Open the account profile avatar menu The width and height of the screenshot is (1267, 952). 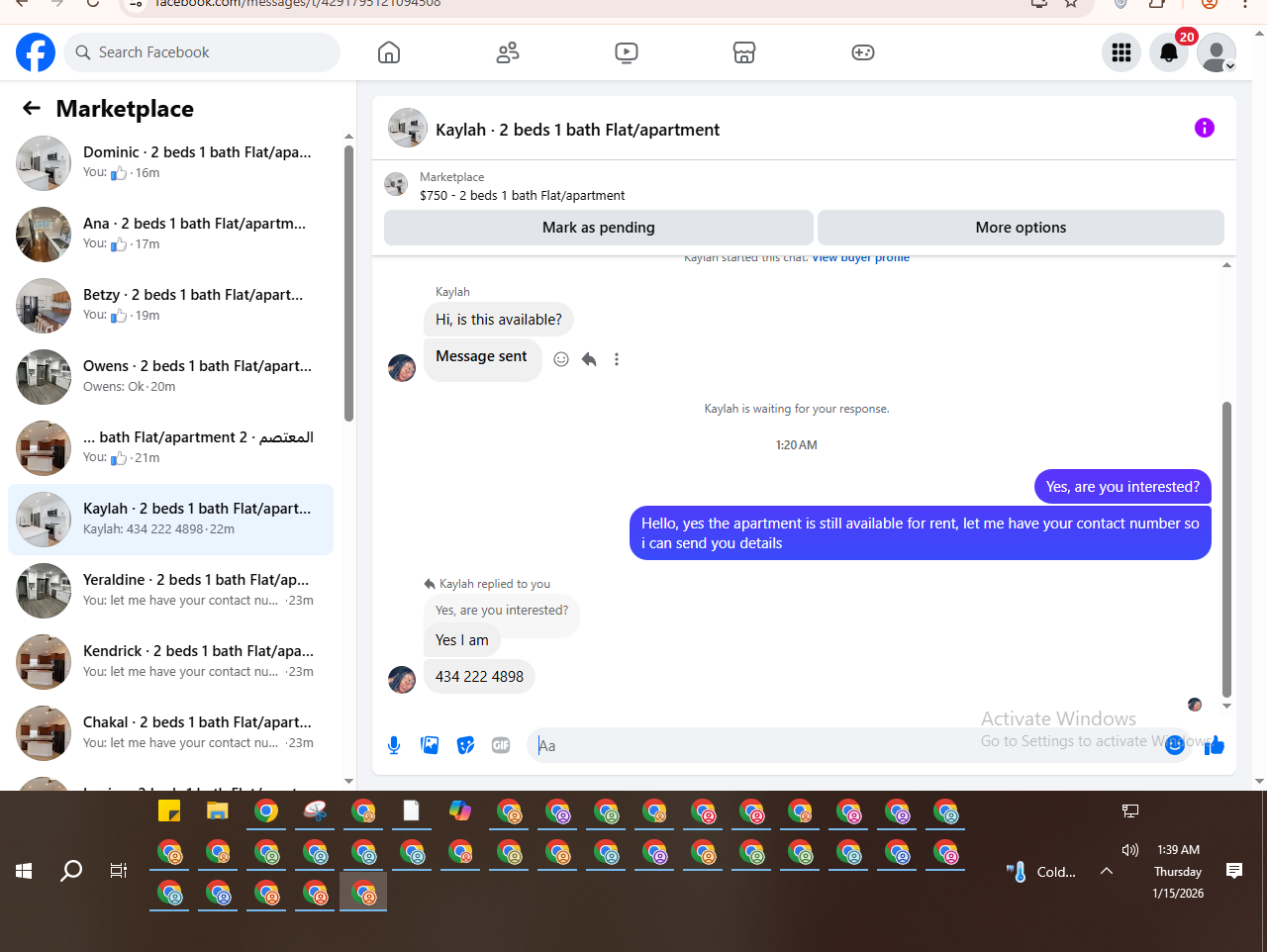click(1217, 52)
